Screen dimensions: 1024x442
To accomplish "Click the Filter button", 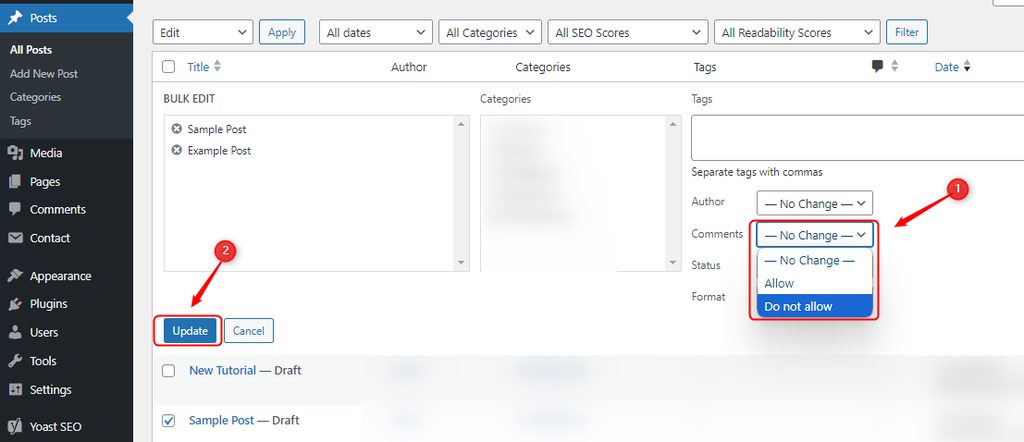I will tap(906, 32).
